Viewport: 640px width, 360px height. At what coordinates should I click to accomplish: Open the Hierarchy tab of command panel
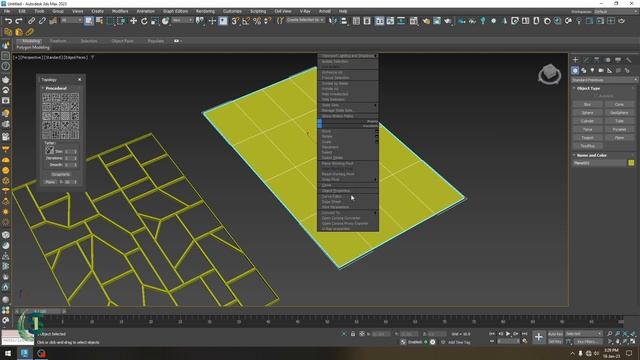(597, 60)
